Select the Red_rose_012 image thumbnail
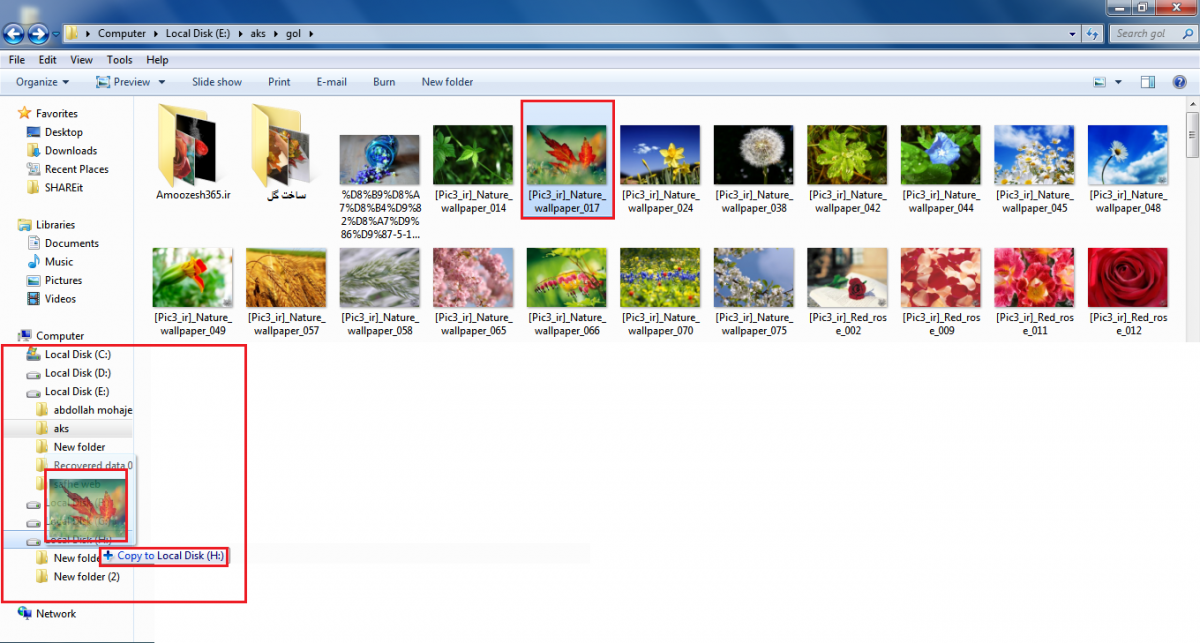Screen dimensions: 1200x643 (1127, 278)
